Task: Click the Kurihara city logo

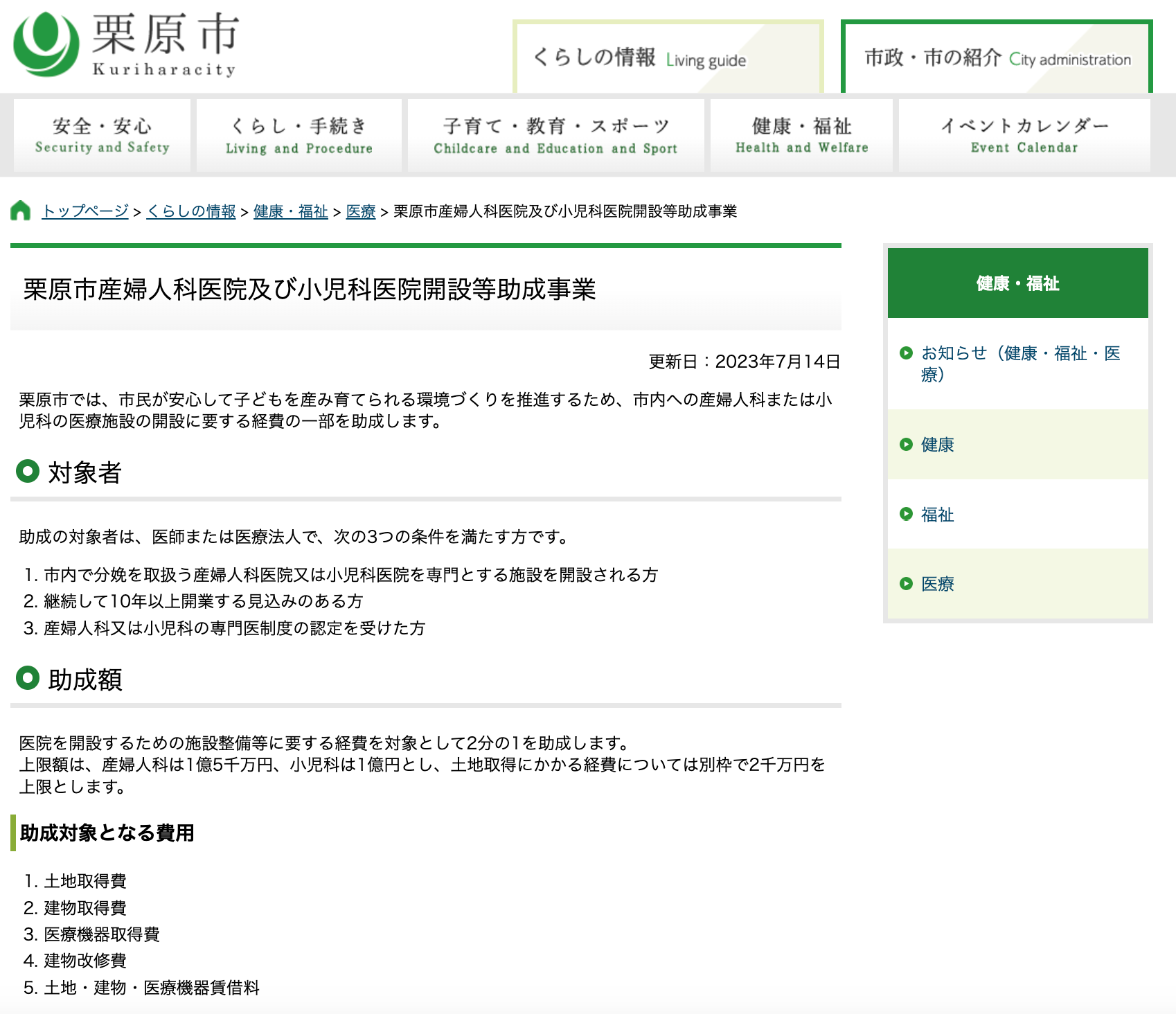Action: [x=125, y=44]
